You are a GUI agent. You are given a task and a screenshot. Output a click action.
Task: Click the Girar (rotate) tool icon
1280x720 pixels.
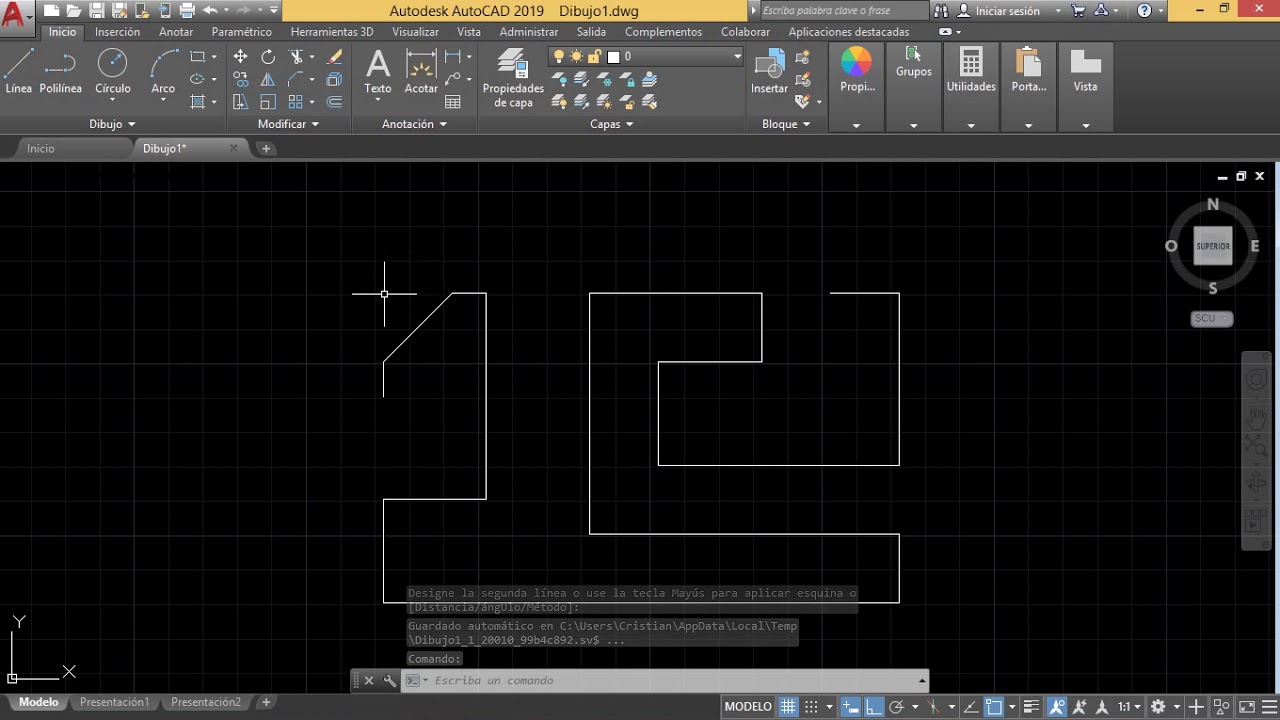click(268, 57)
